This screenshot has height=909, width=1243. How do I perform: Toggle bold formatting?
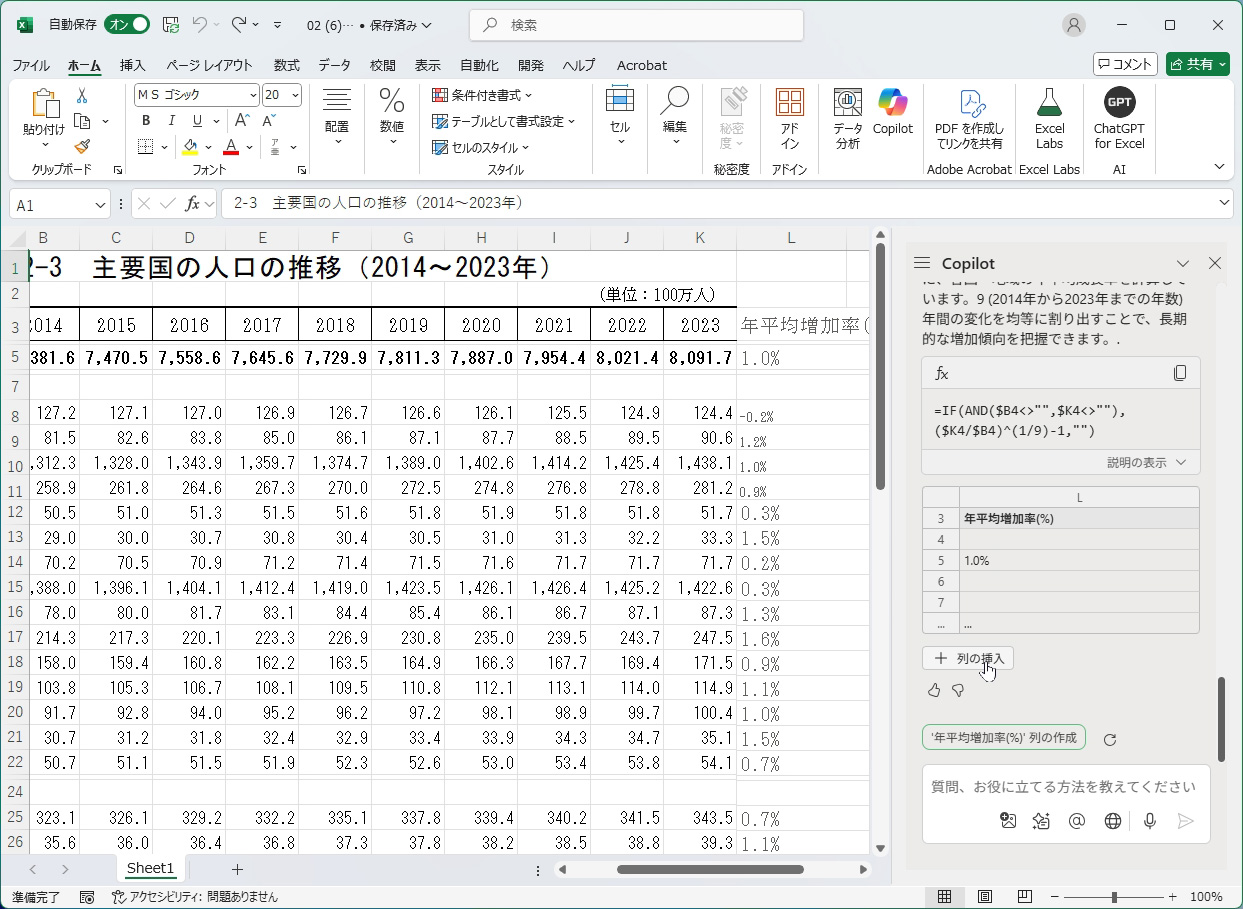[x=146, y=121]
